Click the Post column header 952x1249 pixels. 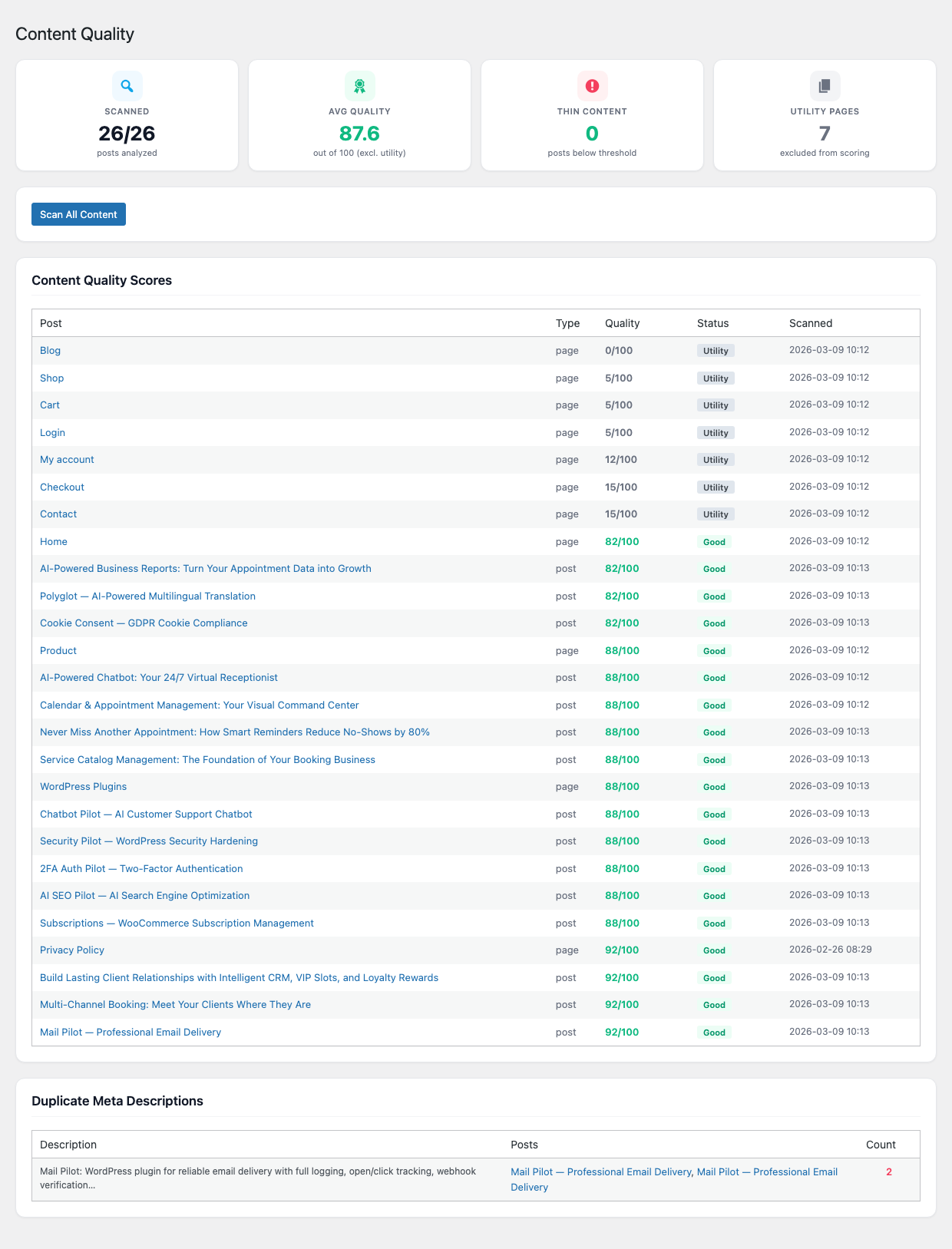tap(51, 323)
